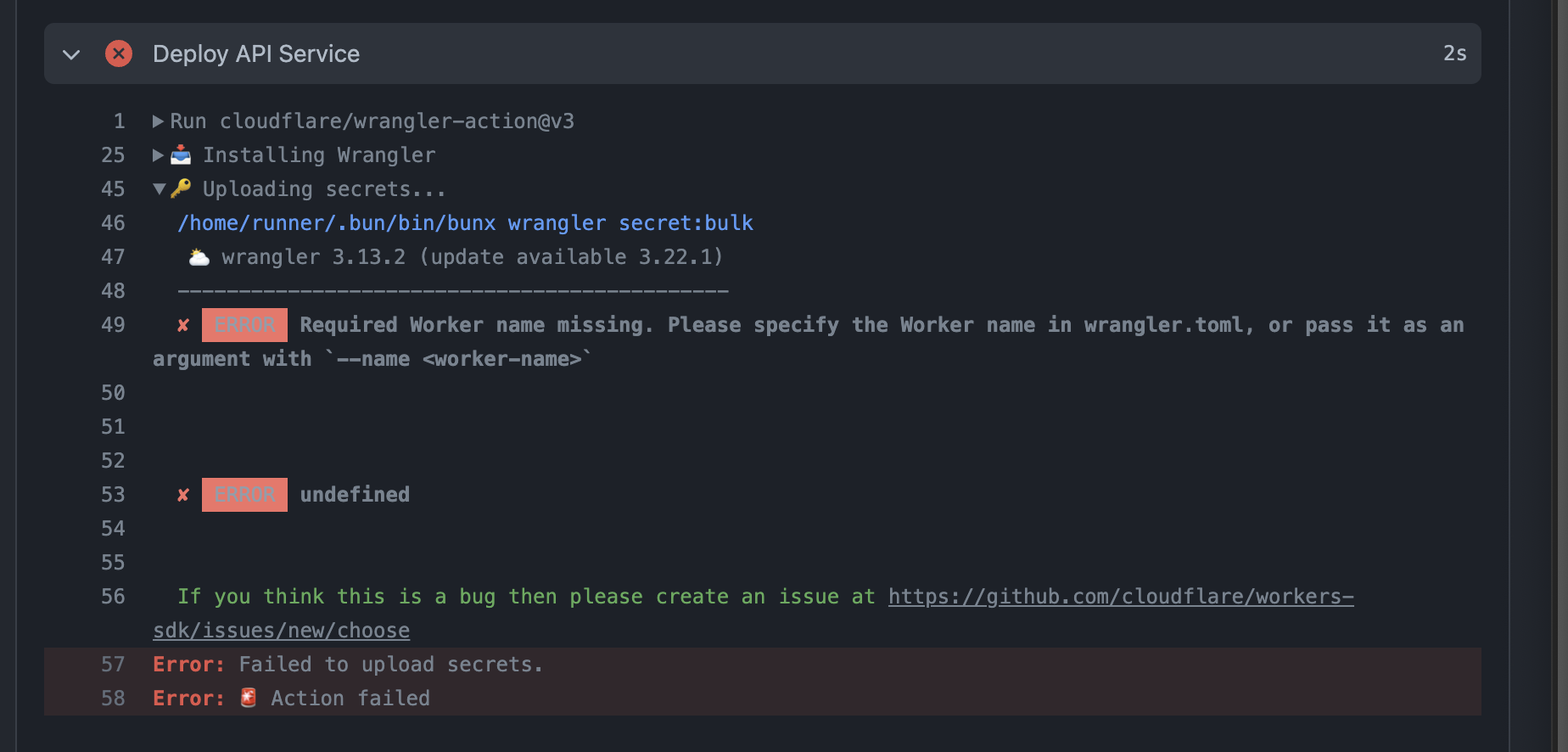Click the red X mark on line 49
This screenshot has width=1568, height=752.
click(183, 325)
